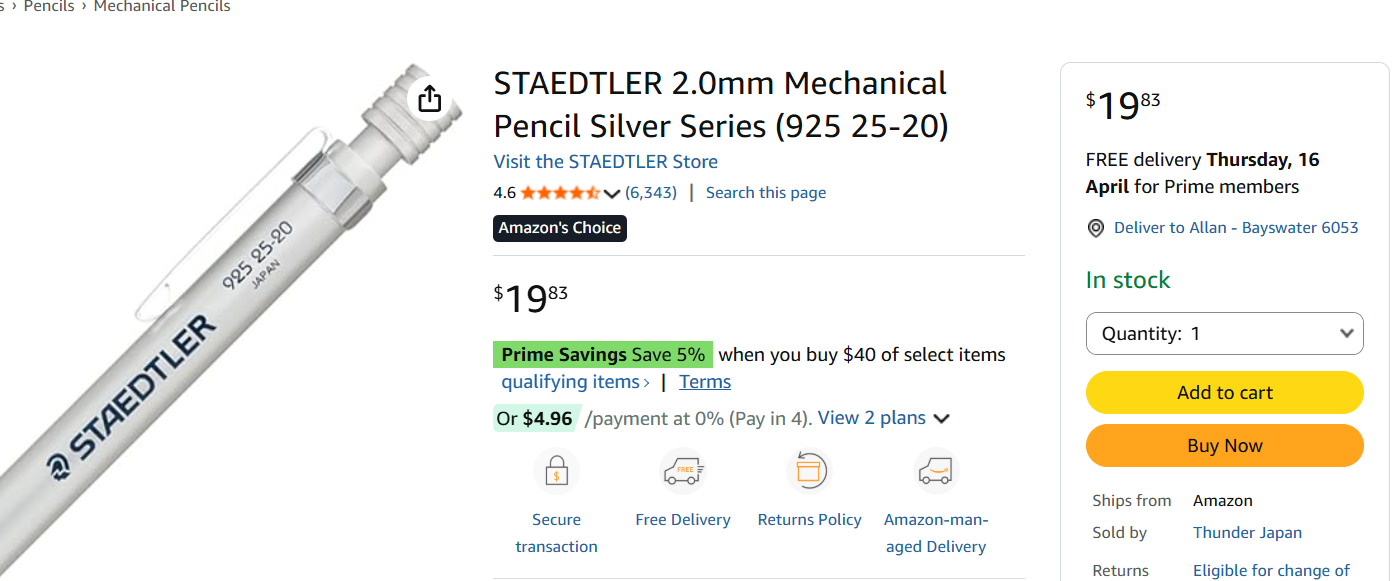Click the Secure transaction padlock icon

556,471
